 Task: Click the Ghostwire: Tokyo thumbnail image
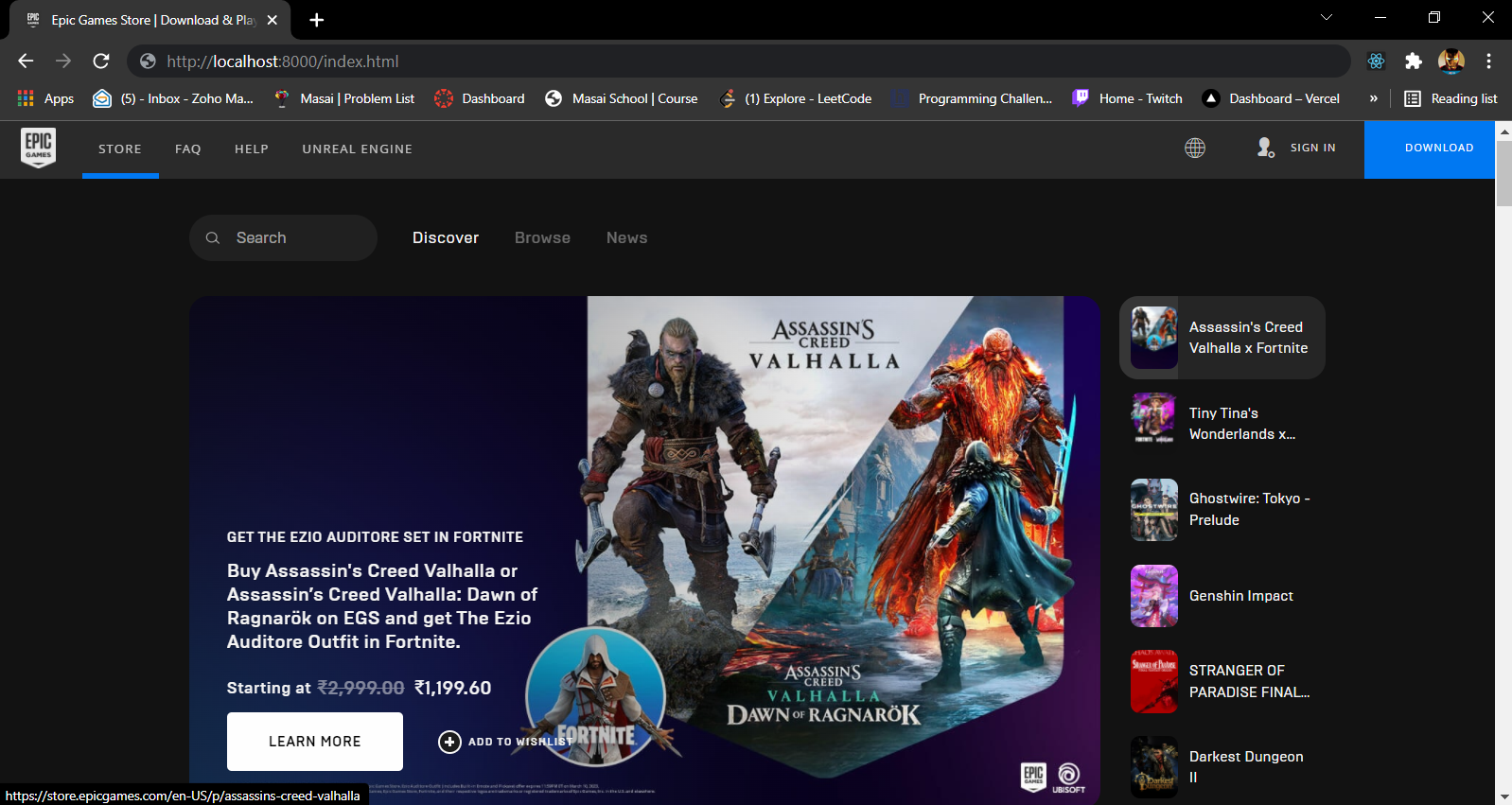(x=1154, y=510)
